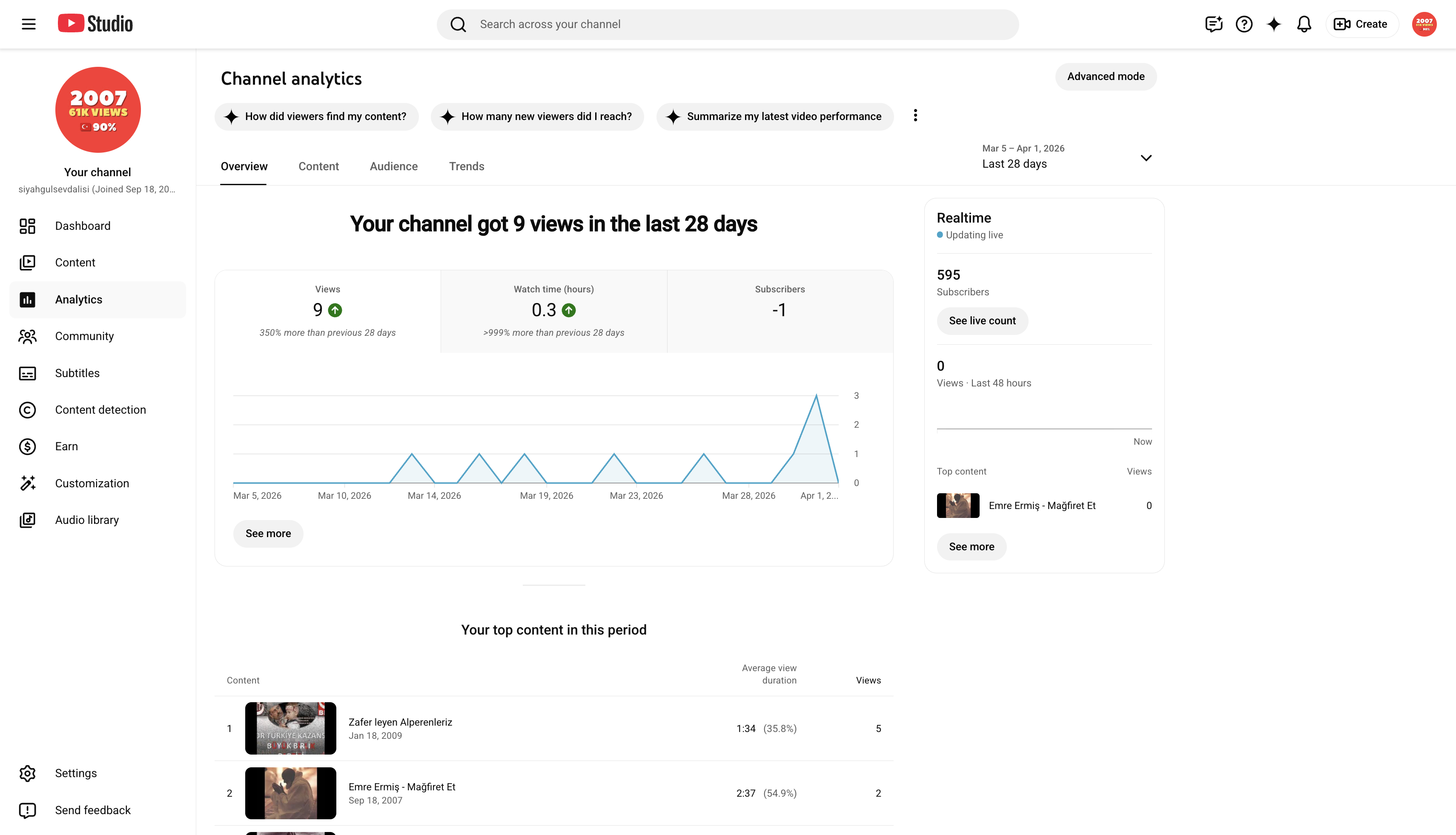The height and width of the screenshot is (835, 1456).
Task: Click the Analytics bar chart icon
Action: pyautogui.click(x=28, y=299)
